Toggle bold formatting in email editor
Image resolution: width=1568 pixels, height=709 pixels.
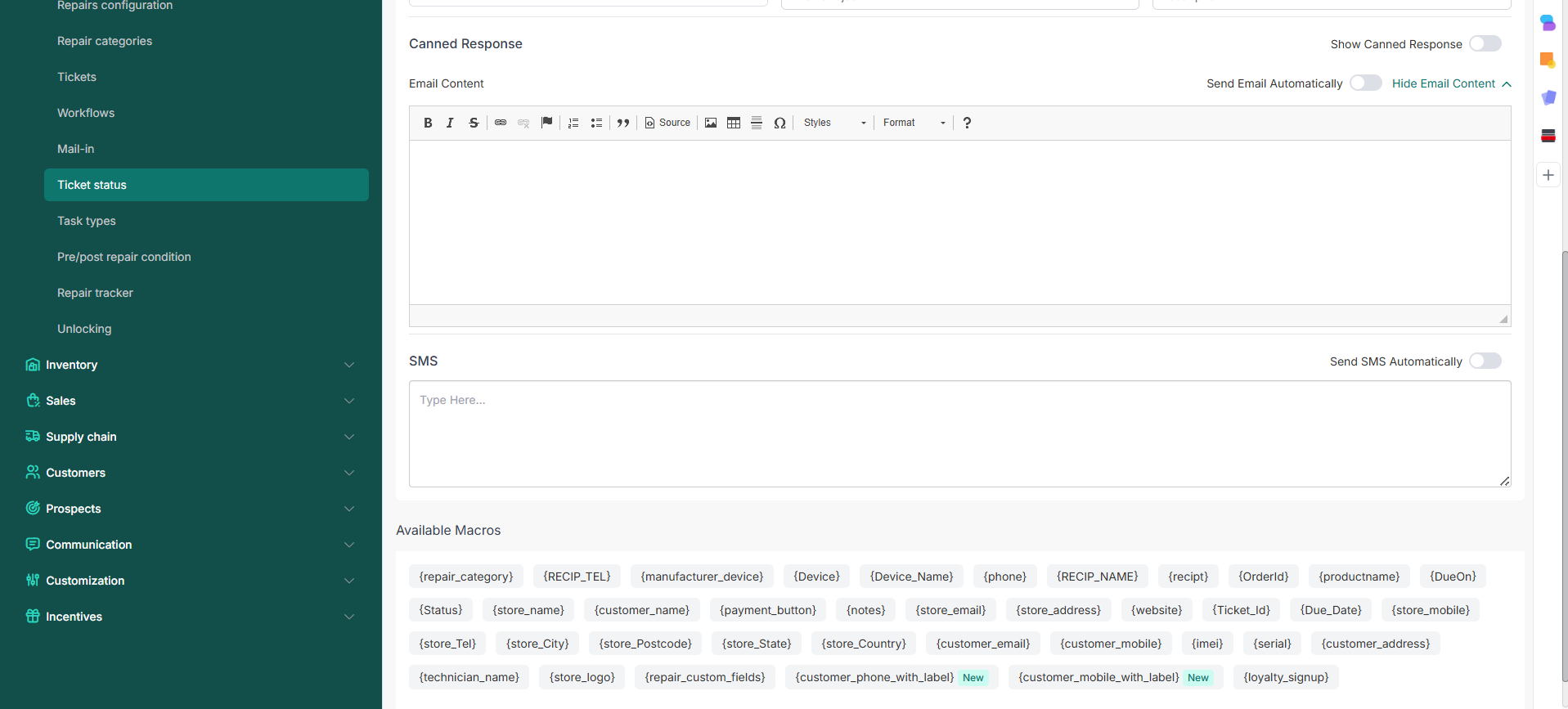428,123
